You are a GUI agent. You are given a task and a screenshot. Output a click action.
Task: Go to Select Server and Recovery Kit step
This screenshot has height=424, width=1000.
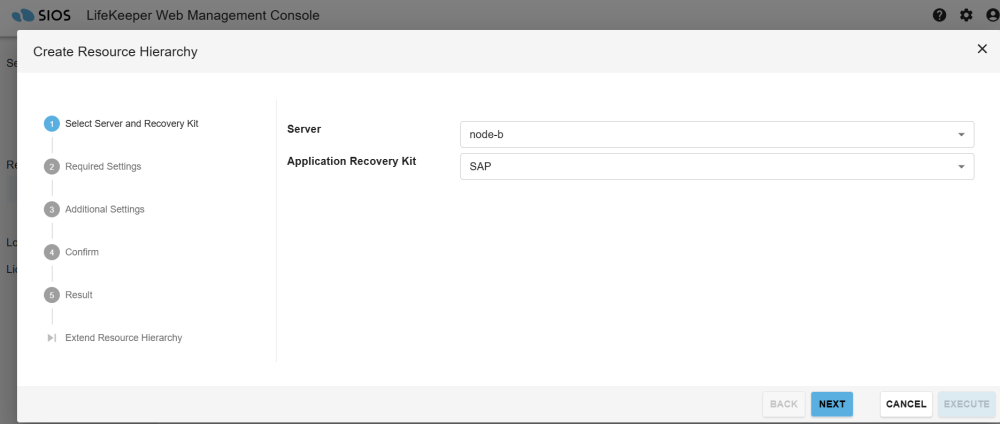tap(131, 124)
